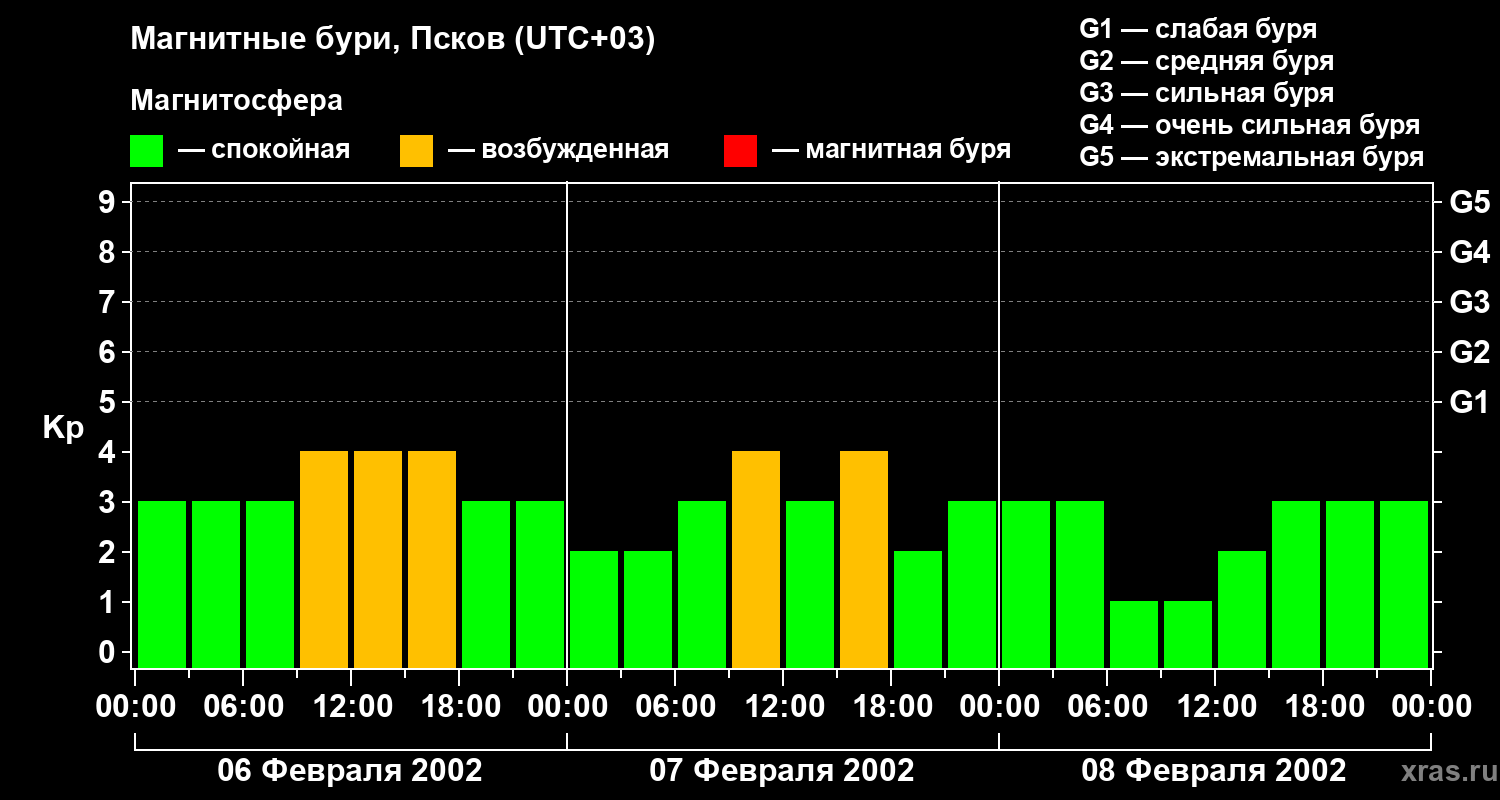Screen dimensions: 1500x800
Task: Click the '07 Февраля 2002' date label
Action: [x=782, y=771]
